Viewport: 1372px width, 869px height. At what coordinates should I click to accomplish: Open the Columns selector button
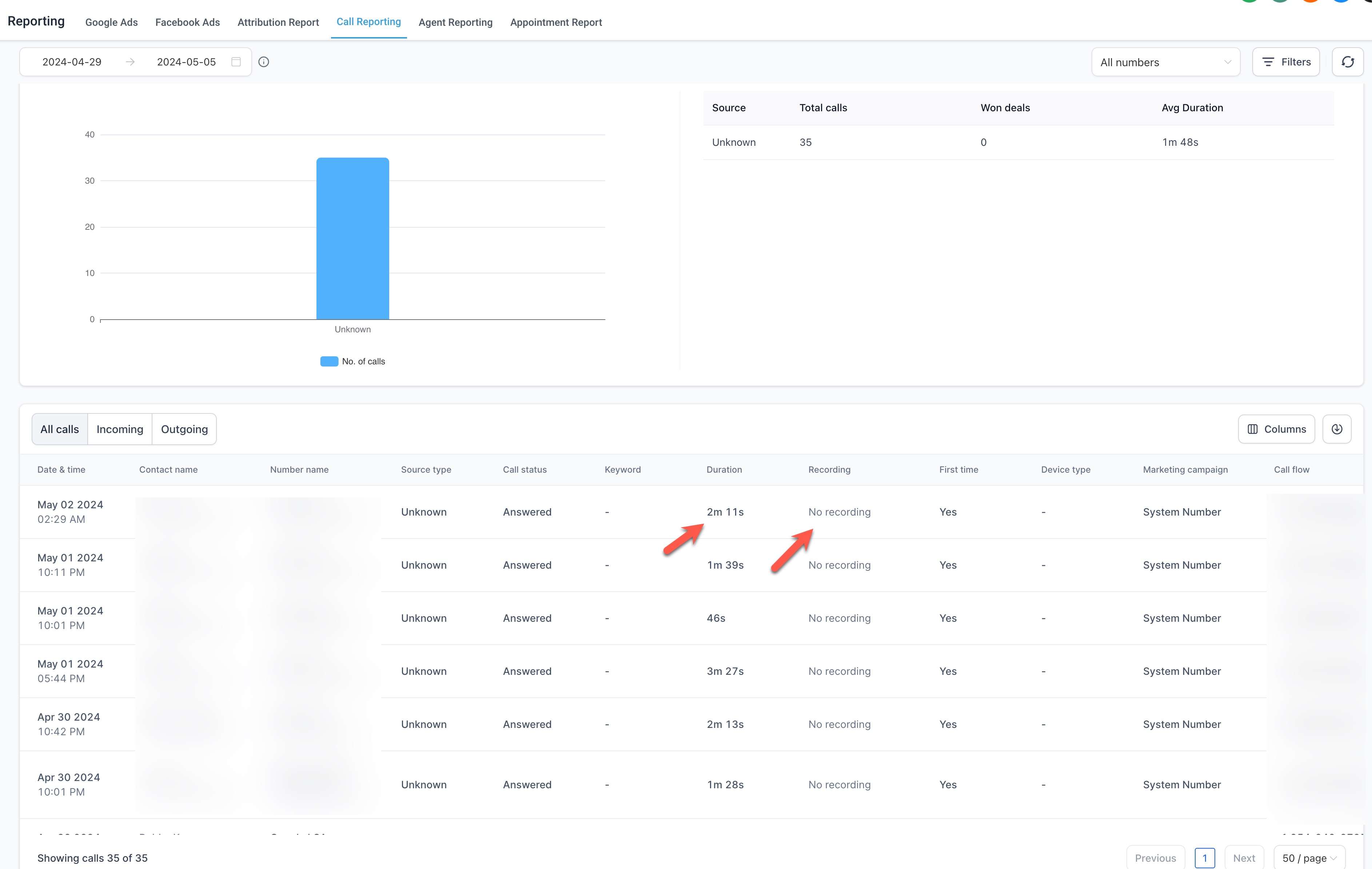click(x=1276, y=429)
